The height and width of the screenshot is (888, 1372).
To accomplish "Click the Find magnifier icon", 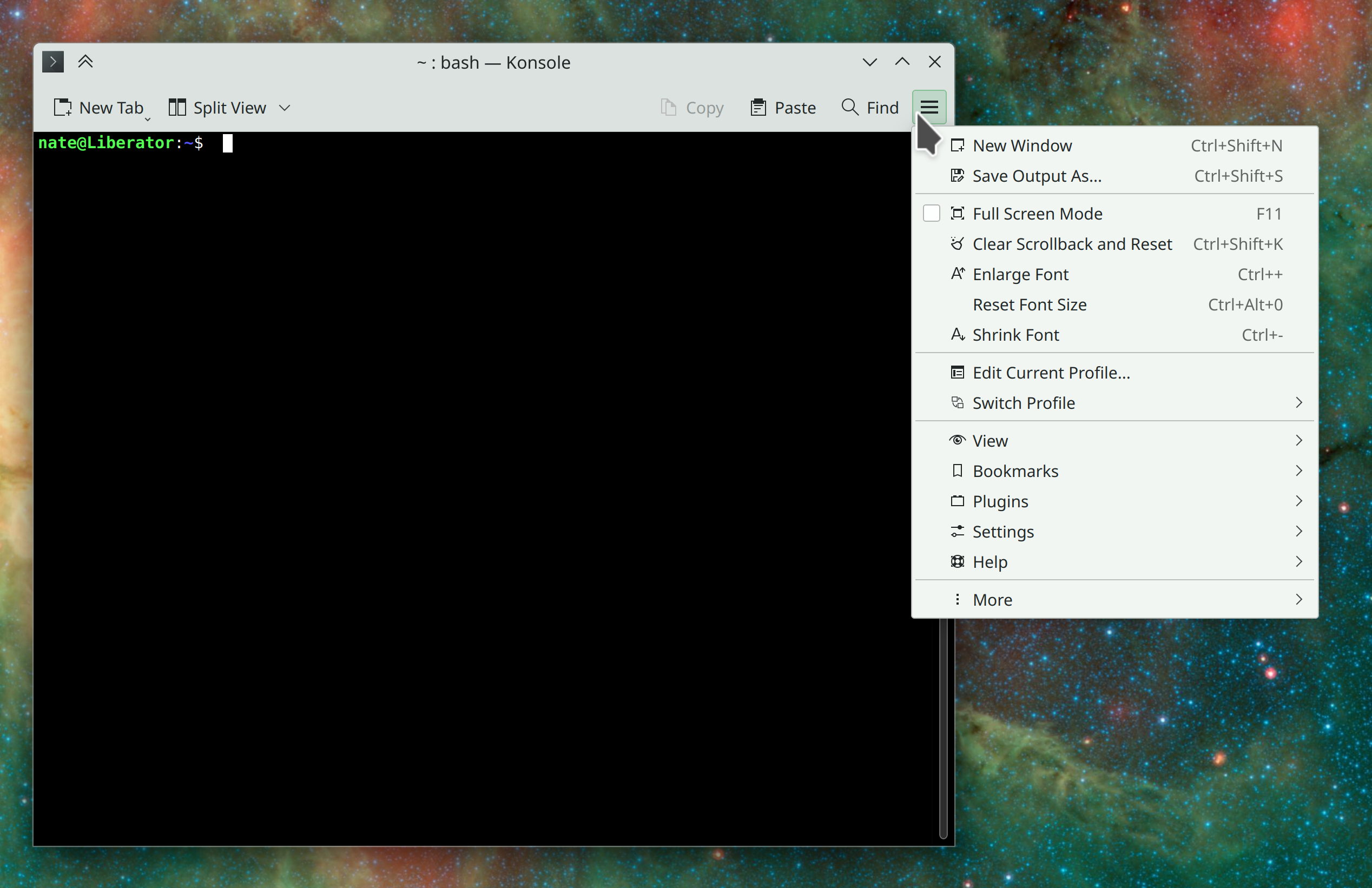I will pos(849,107).
